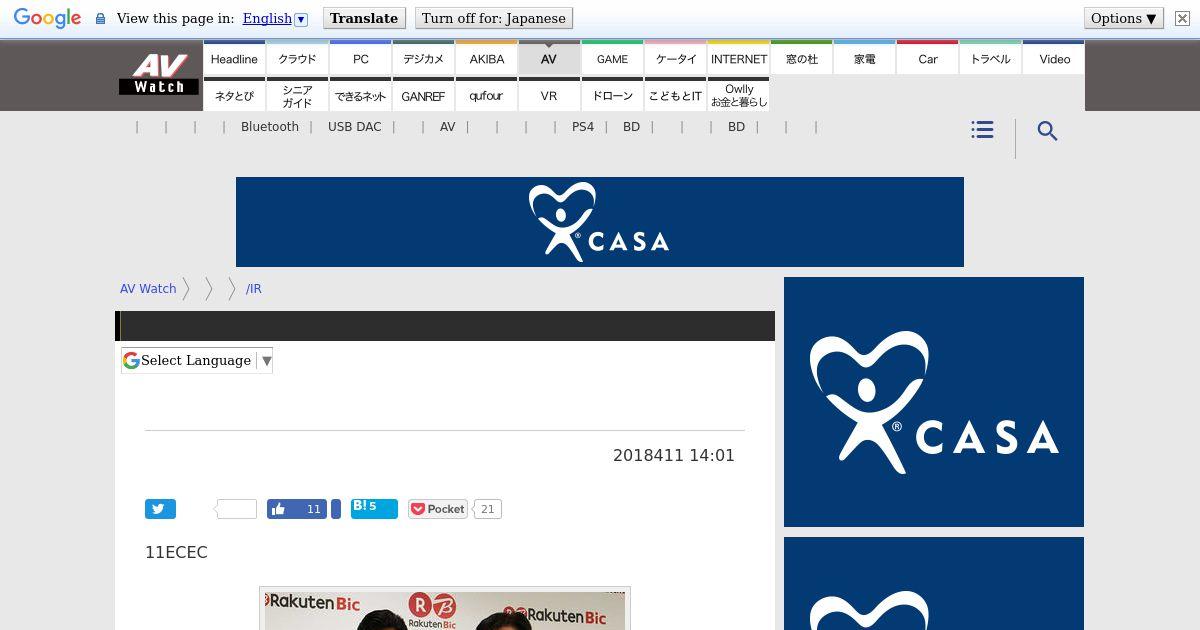Open the Video site tab
Image resolution: width=1200 pixels, height=630 pixels.
[x=1054, y=59]
